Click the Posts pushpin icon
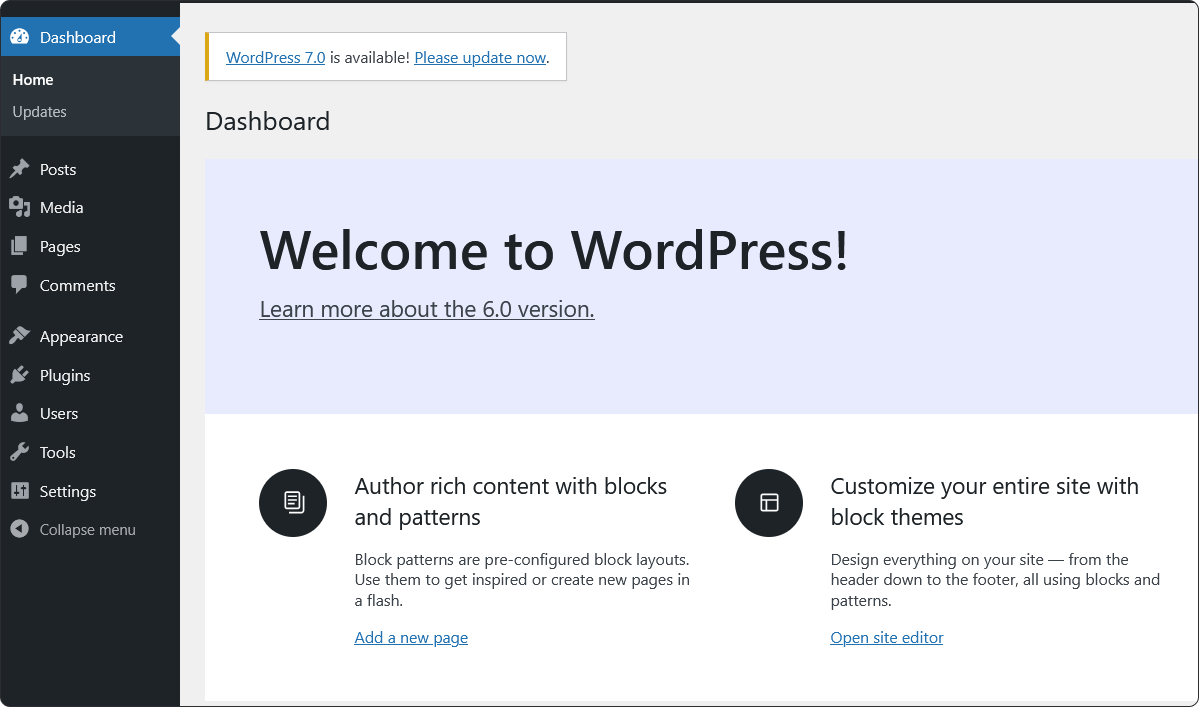The height and width of the screenshot is (707, 1199). pyautogui.click(x=20, y=169)
